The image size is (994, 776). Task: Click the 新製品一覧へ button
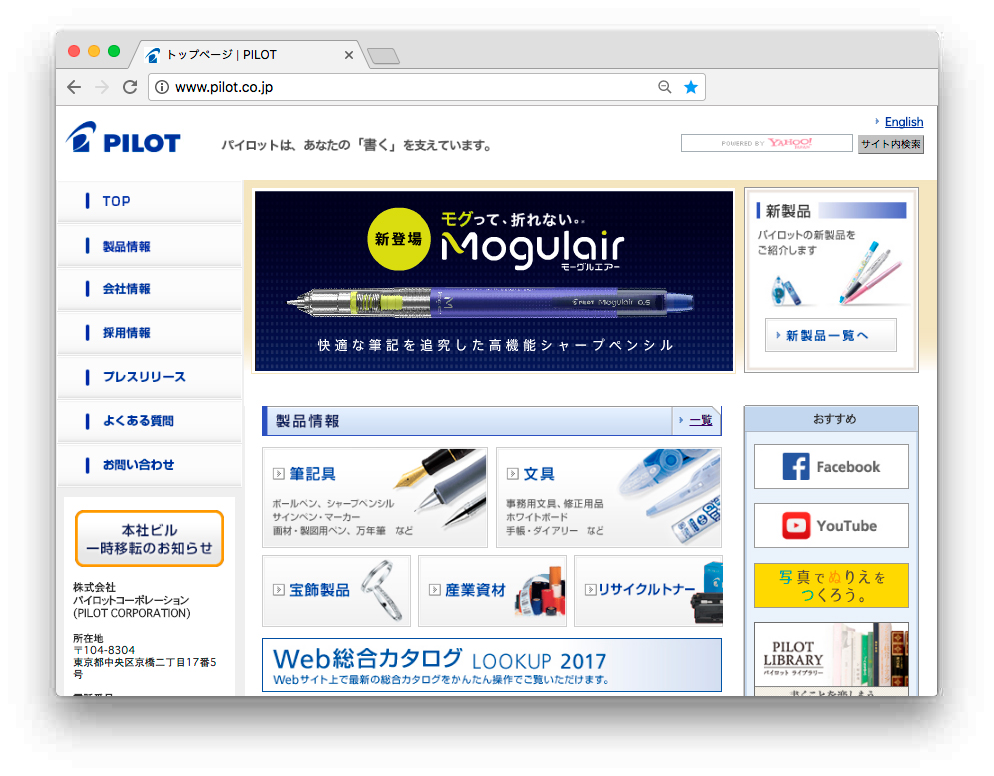click(831, 335)
